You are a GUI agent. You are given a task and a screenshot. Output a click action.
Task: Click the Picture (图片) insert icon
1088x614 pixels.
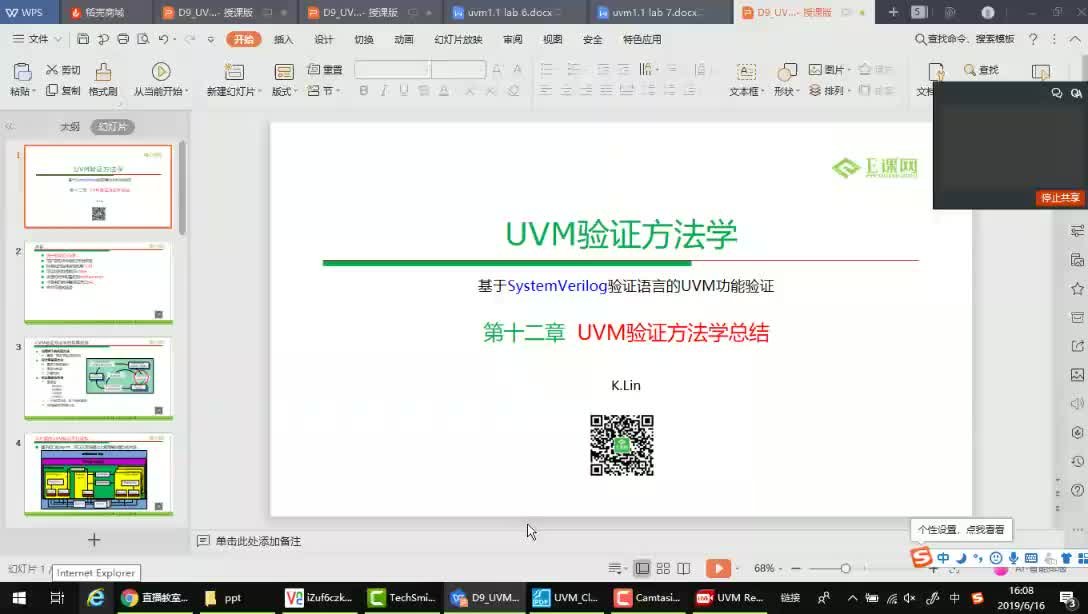coord(815,69)
